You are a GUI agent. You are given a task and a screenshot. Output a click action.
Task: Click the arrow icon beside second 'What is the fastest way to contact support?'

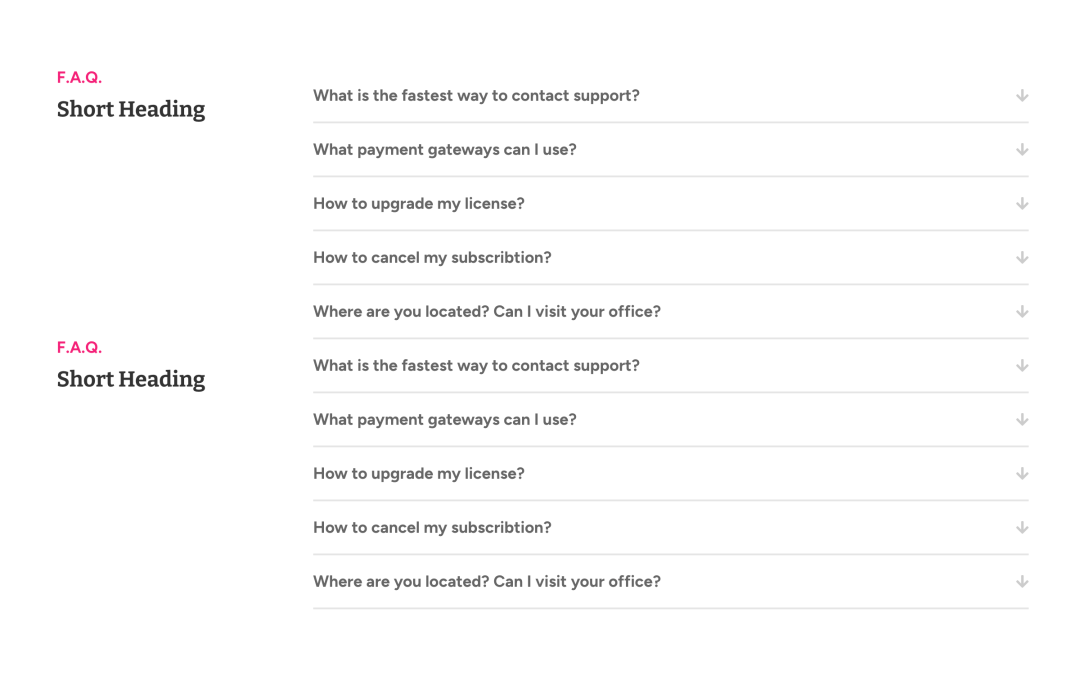1022,366
